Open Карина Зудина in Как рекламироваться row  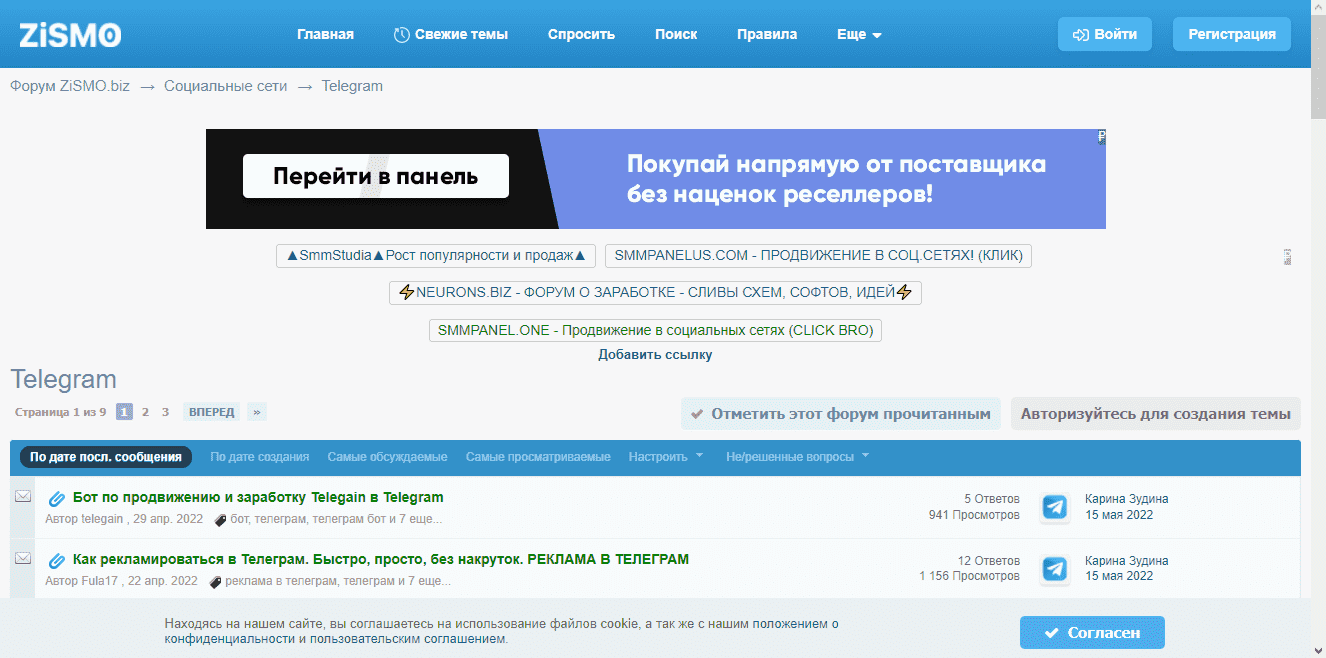pyautogui.click(x=1126, y=561)
